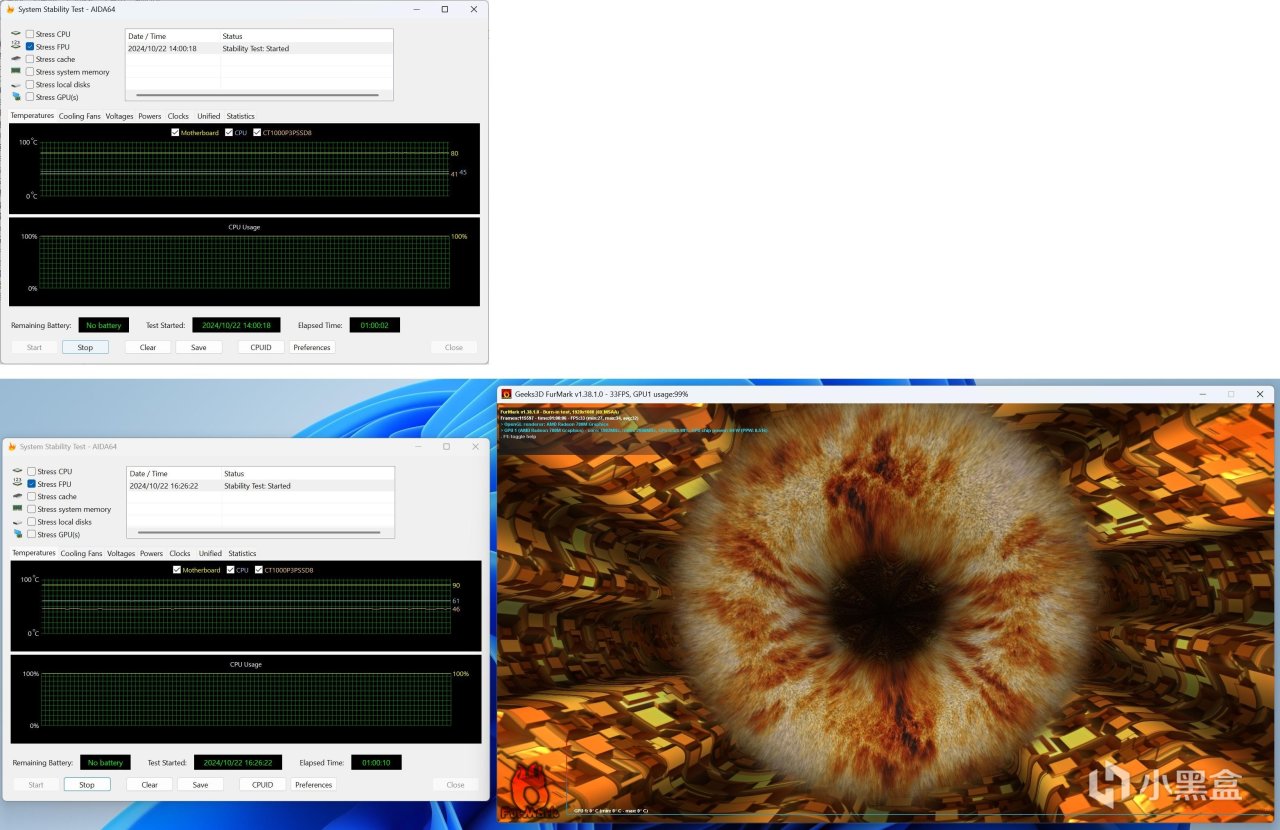The height and width of the screenshot is (830, 1280).
Task: Click the Stress cache icon in the 14:00:18 AIDA64 window
Action: (x=16, y=59)
